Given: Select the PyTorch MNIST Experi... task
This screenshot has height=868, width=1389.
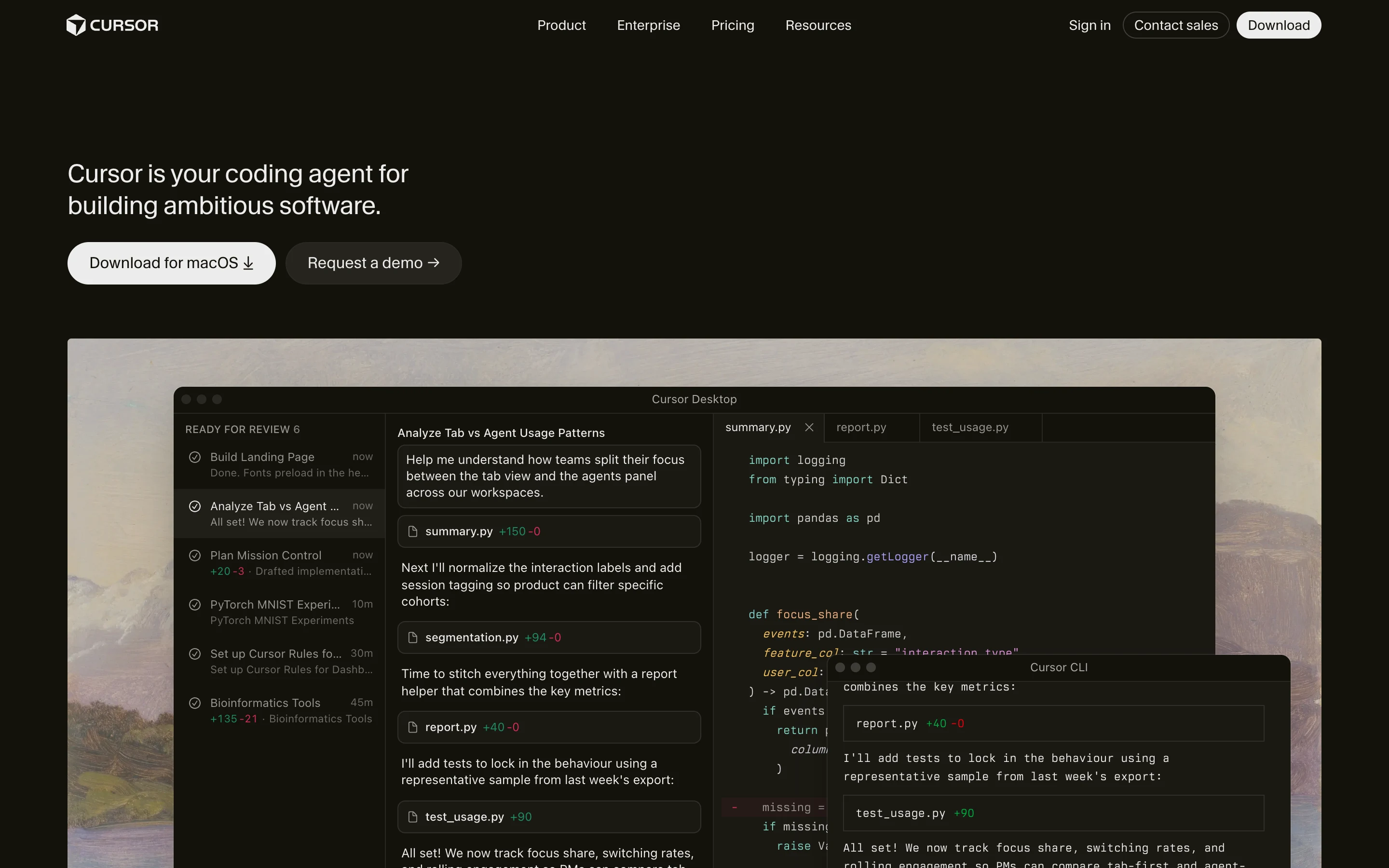Looking at the screenshot, I should pyautogui.click(x=280, y=612).
